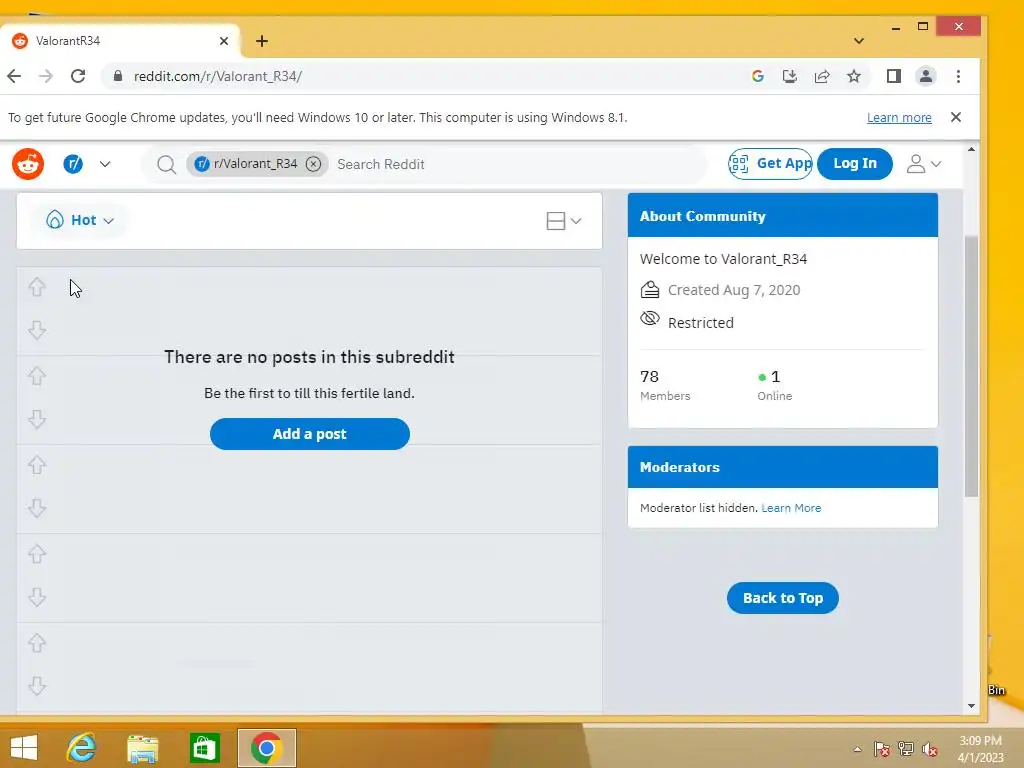Open the Chrome profile icon
Viewport: 1024px width, 768px height.
(925, 76)
